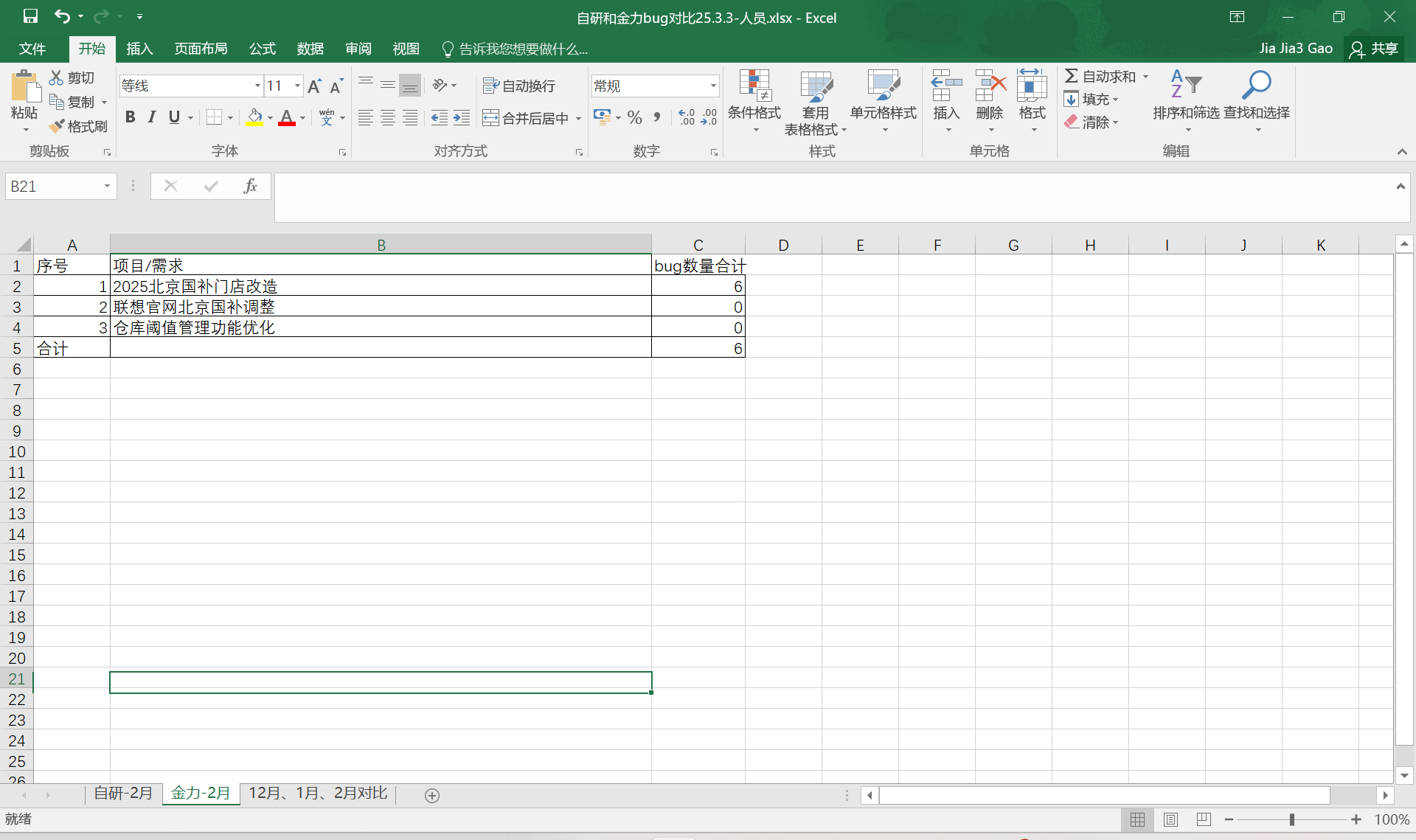
Task: Click the Format Painter brush icon
Action: click(58, 126)
